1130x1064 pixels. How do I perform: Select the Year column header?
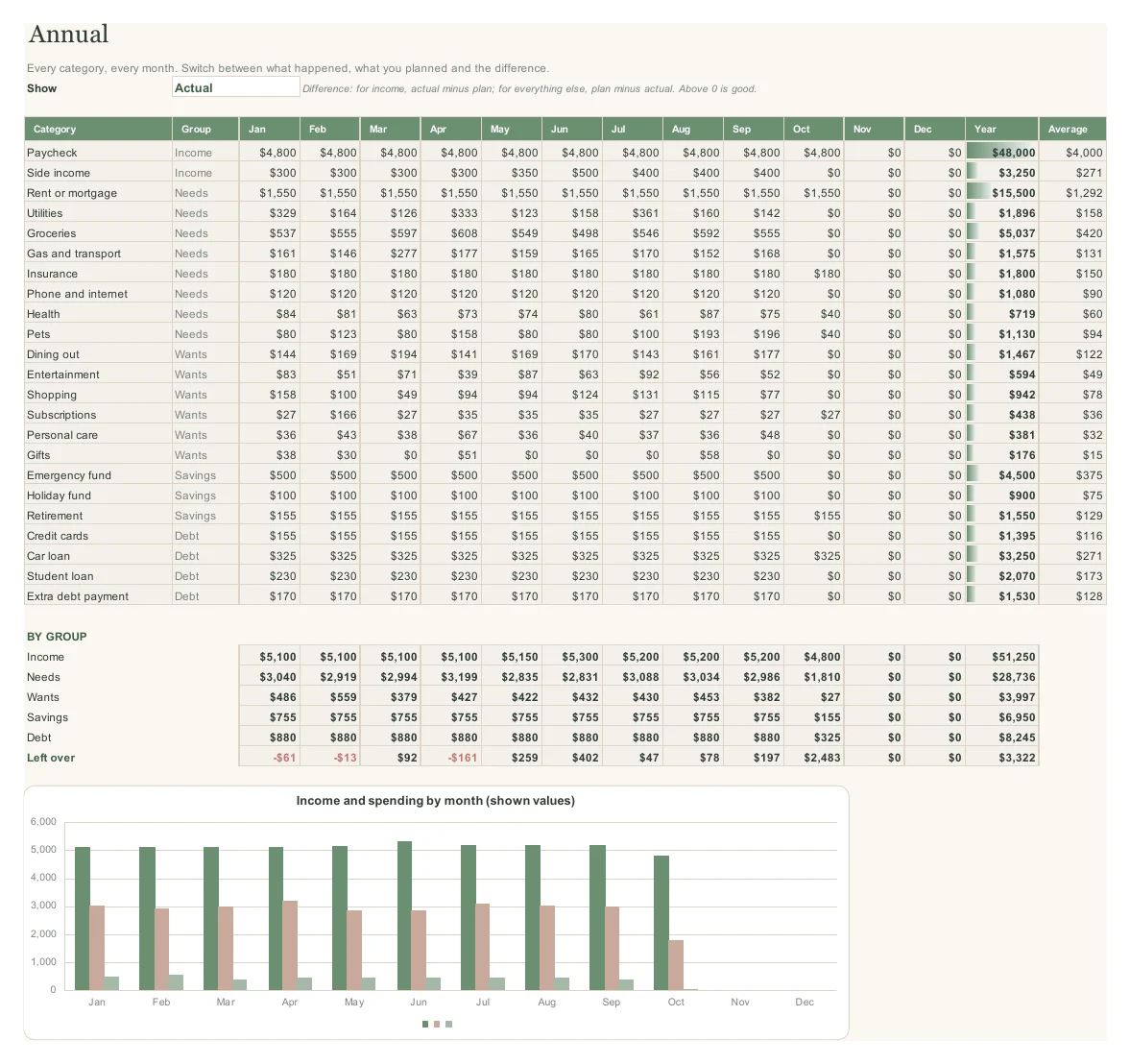pyautogui.click(x=1001, y=129)
